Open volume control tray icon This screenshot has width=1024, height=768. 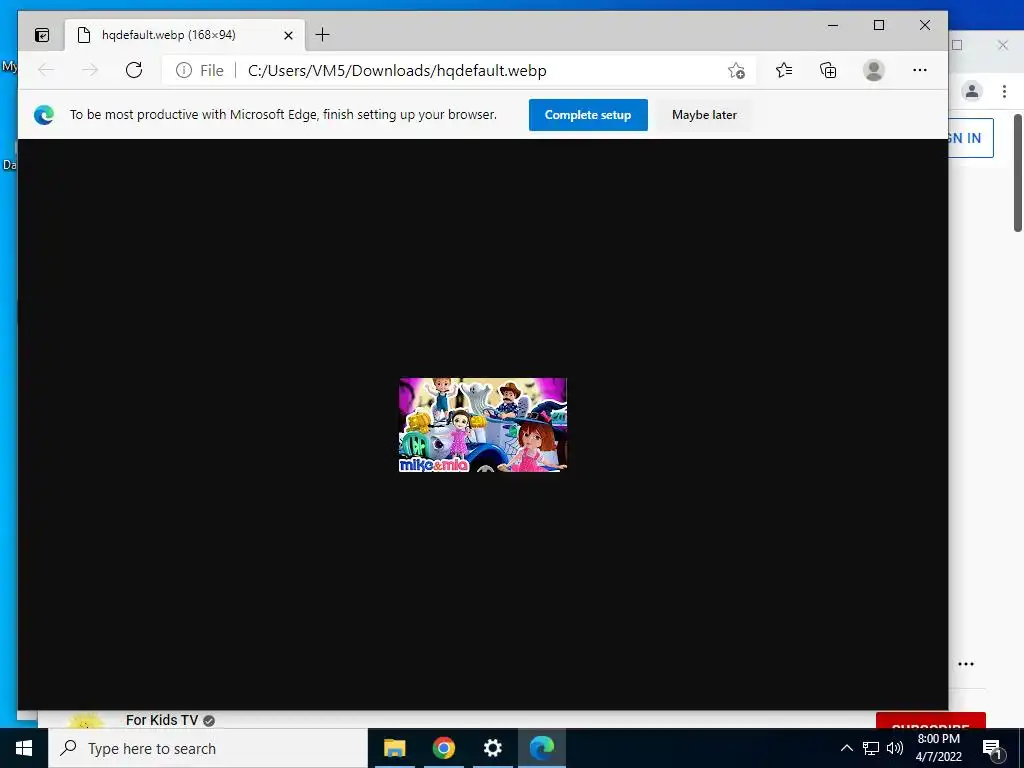895,748
